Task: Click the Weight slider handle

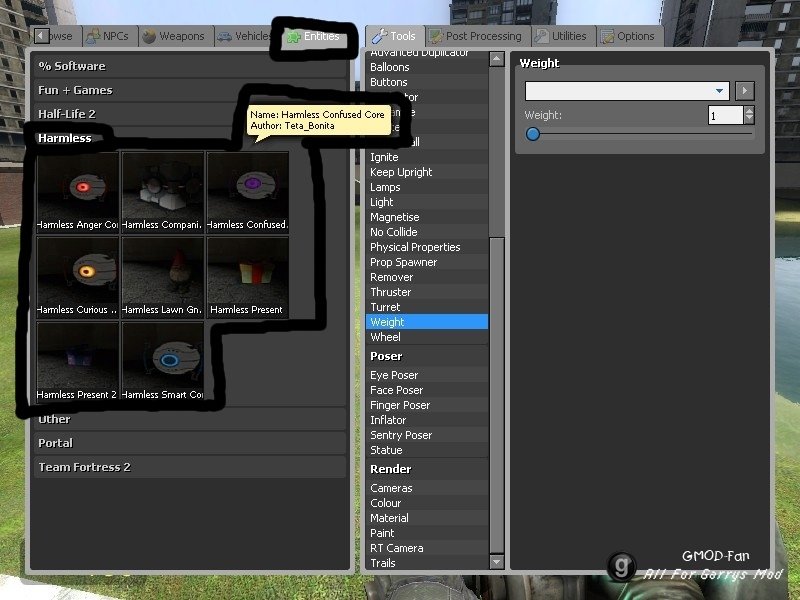Action: [533, 134]
